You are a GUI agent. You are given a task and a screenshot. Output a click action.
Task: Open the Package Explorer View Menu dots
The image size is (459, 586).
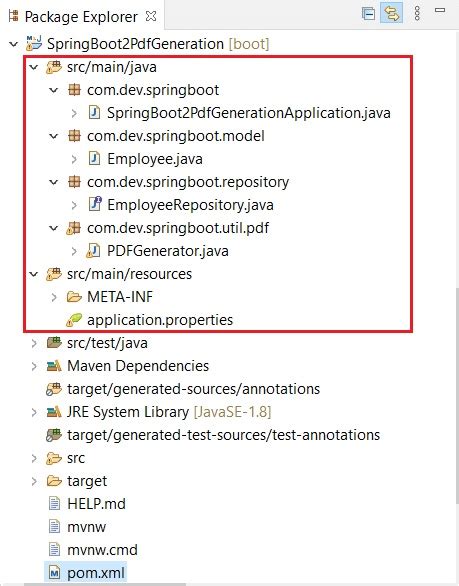(417, 13)
